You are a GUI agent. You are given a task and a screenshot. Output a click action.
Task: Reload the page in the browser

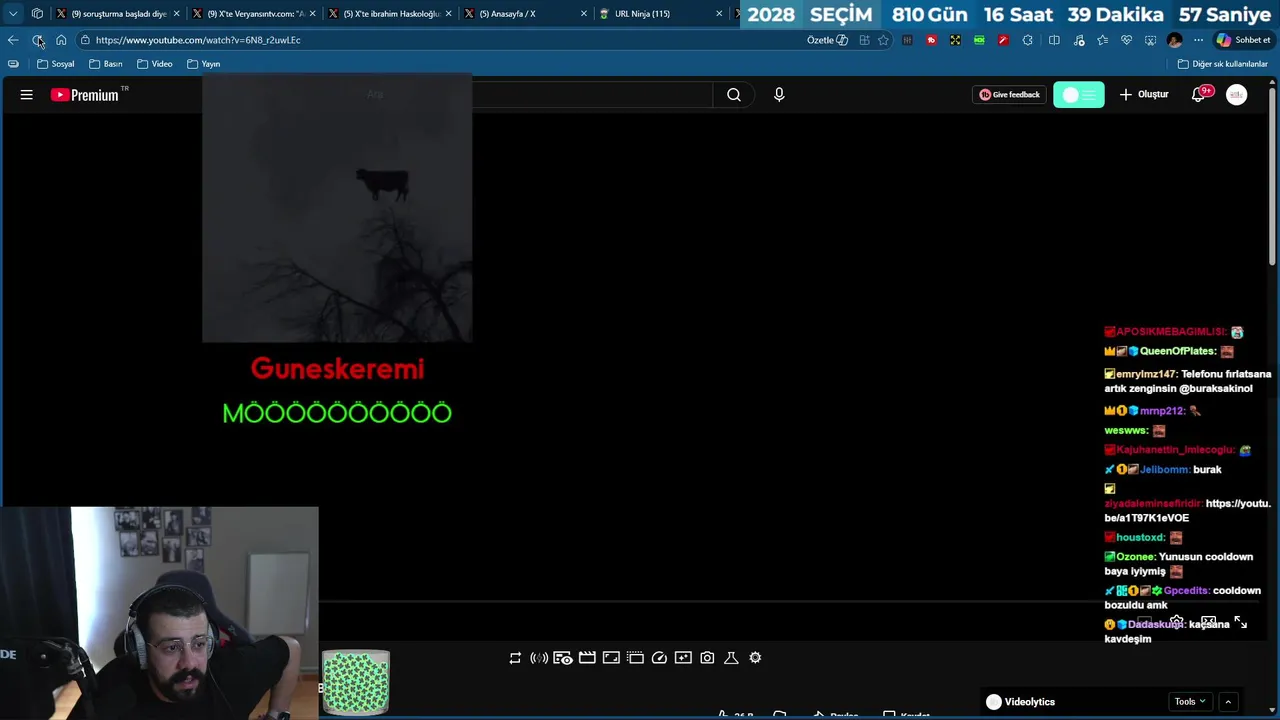point(37,40)
